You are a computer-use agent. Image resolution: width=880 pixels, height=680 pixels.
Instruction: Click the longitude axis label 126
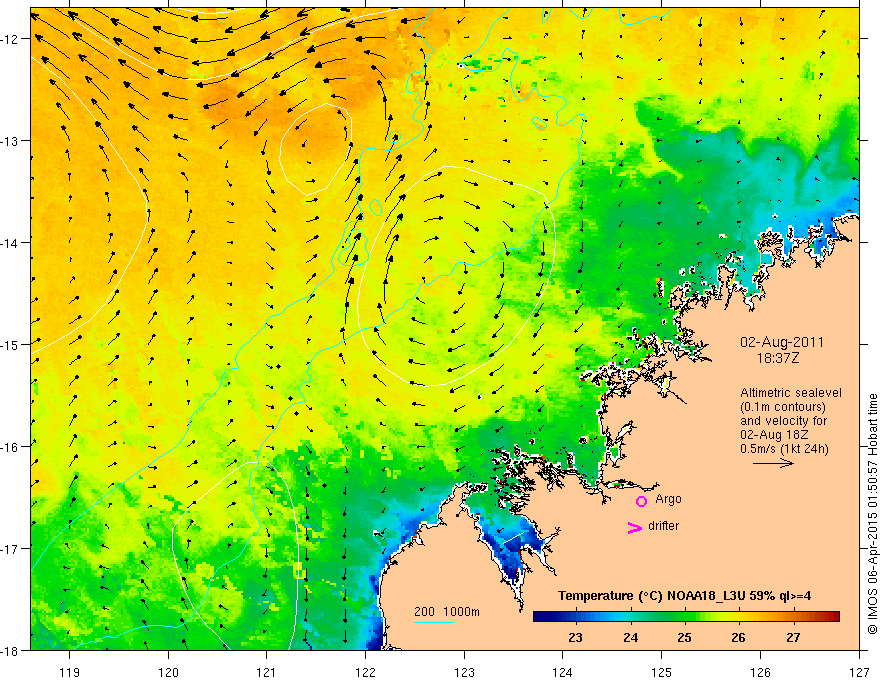coord(760,672)
